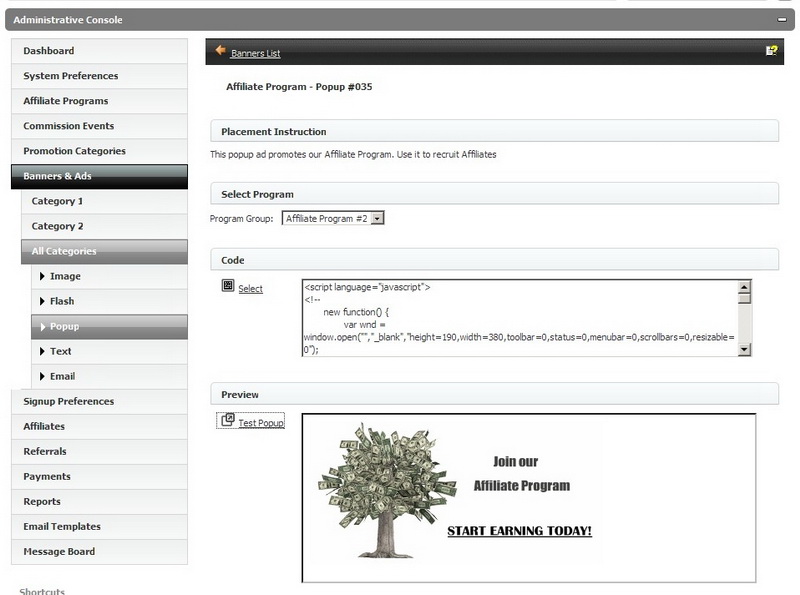Open Promotion Categories
The image size is (800, 595).
(x=99, y=151)
